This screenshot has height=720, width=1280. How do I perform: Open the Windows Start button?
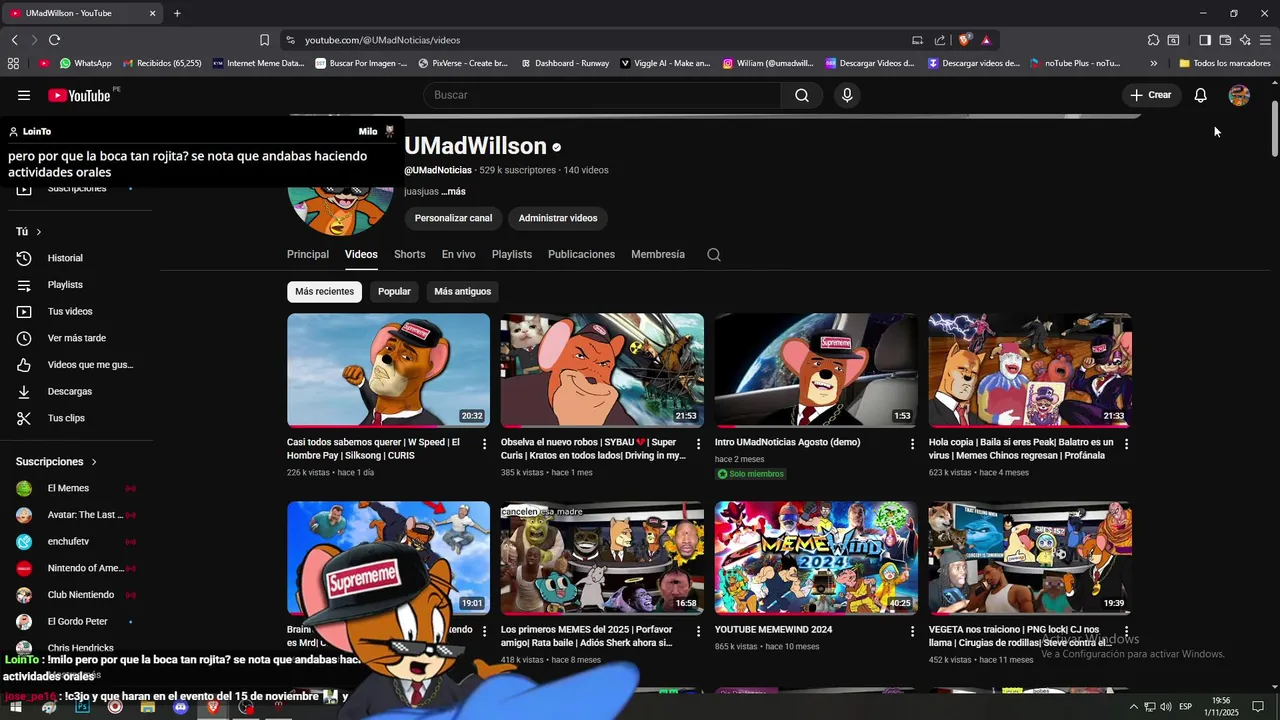click(14, 707)
